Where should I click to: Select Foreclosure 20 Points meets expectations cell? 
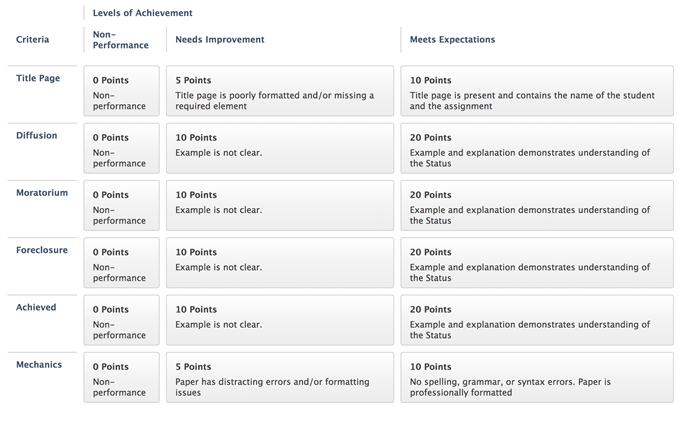(x=537, y=263)
